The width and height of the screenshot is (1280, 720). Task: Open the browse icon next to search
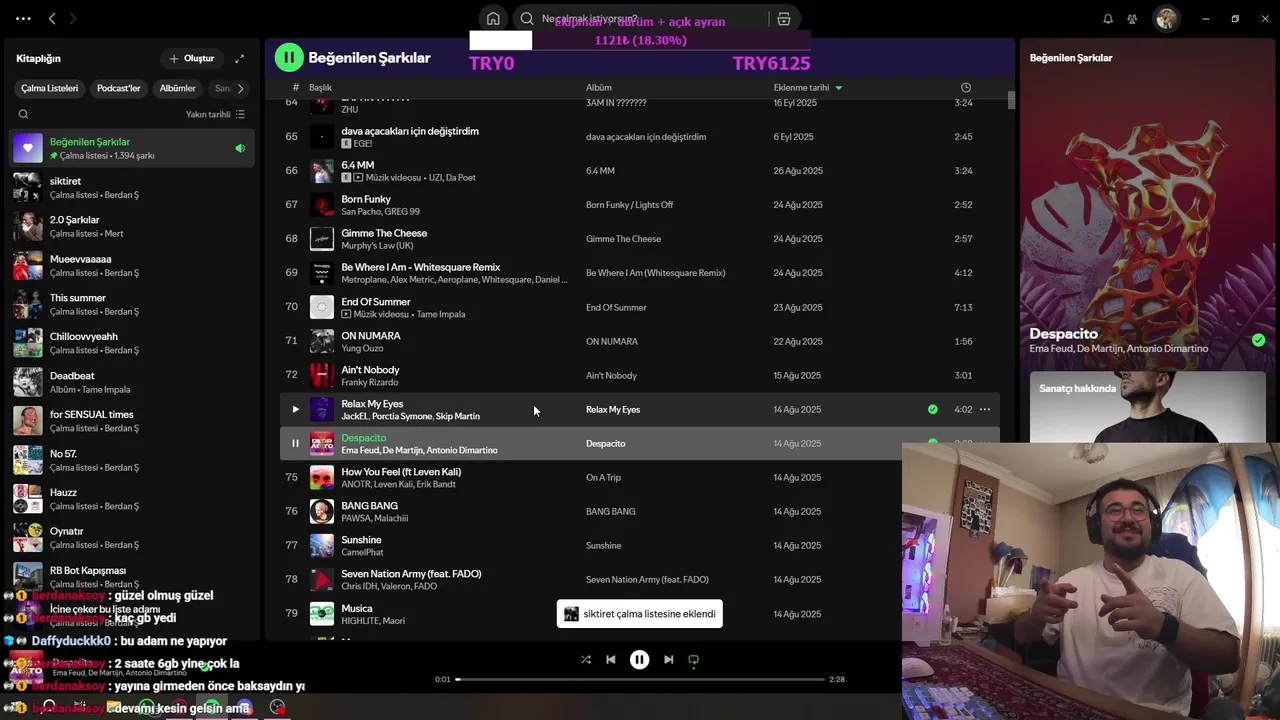(784, 19)
